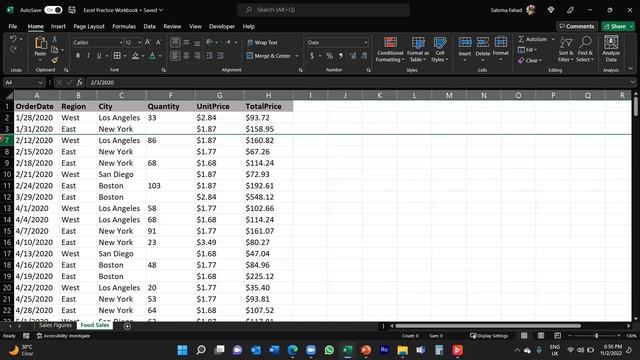Open Cell Styles gallery
Image resolution: width=640 pixels, height=360 pixels.
(x=440, y=49)
